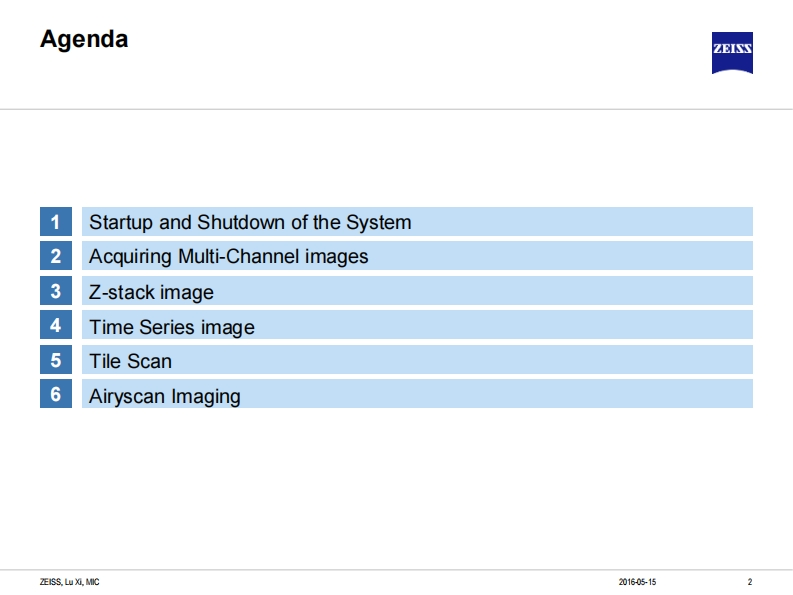Viewport: 793px width, 595px height.
Task: Select the date 2016-05-15 in footer
Action: tap(637, 582)
